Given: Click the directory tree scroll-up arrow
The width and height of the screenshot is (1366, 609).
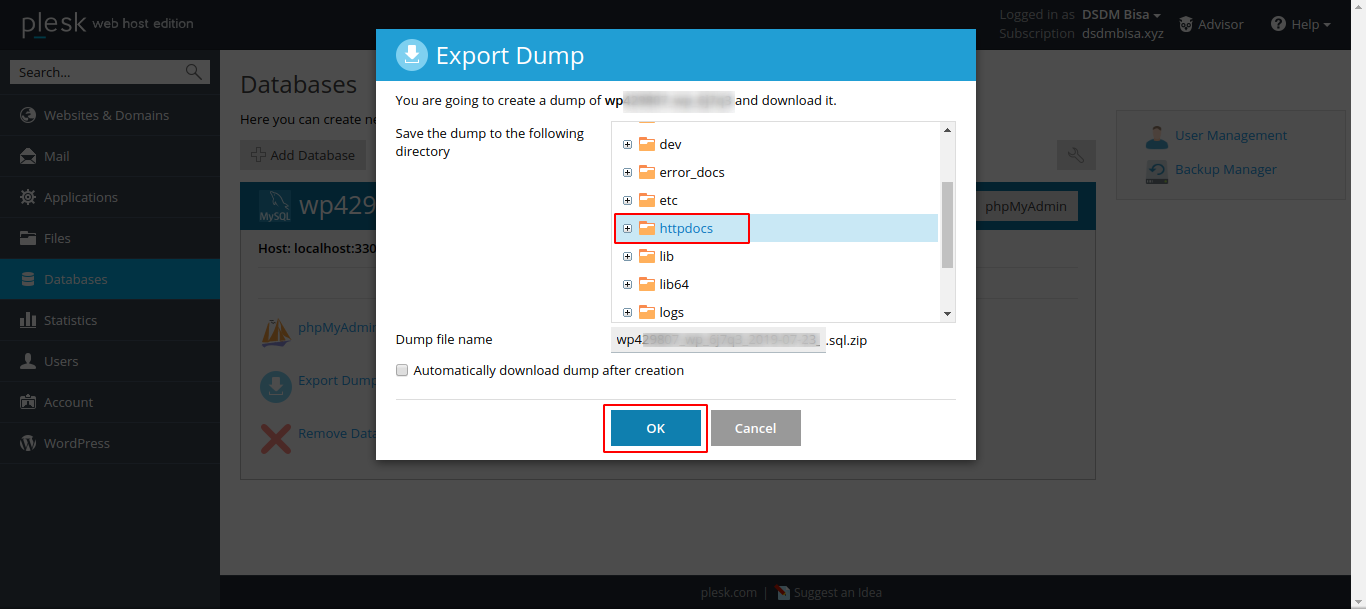Looking at the screenshot, I should pyautogui.click(x=947, y=130).
